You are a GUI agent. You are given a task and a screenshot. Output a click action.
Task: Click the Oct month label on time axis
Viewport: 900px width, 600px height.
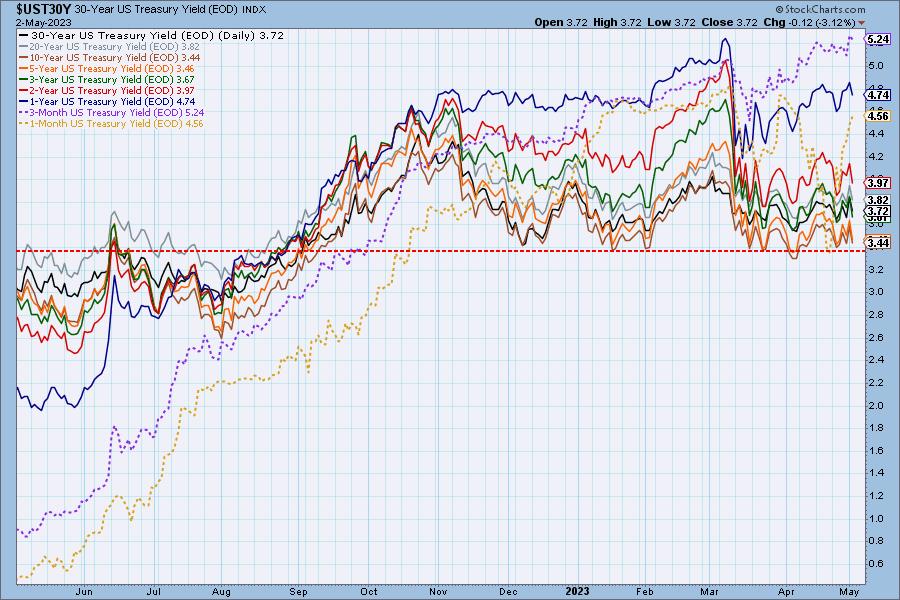(x=368, y=591)
